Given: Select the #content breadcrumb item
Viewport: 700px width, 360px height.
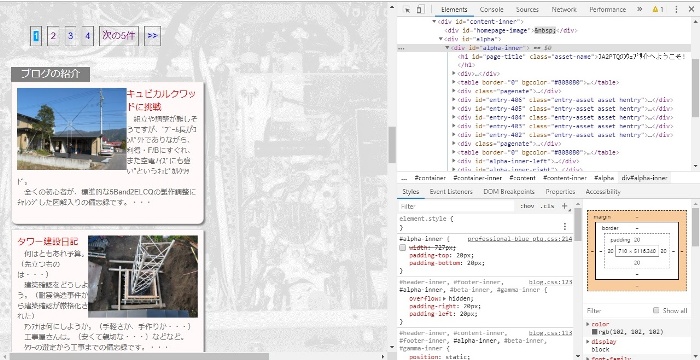Looking at the screenshot, I should [x=522, y=178].
